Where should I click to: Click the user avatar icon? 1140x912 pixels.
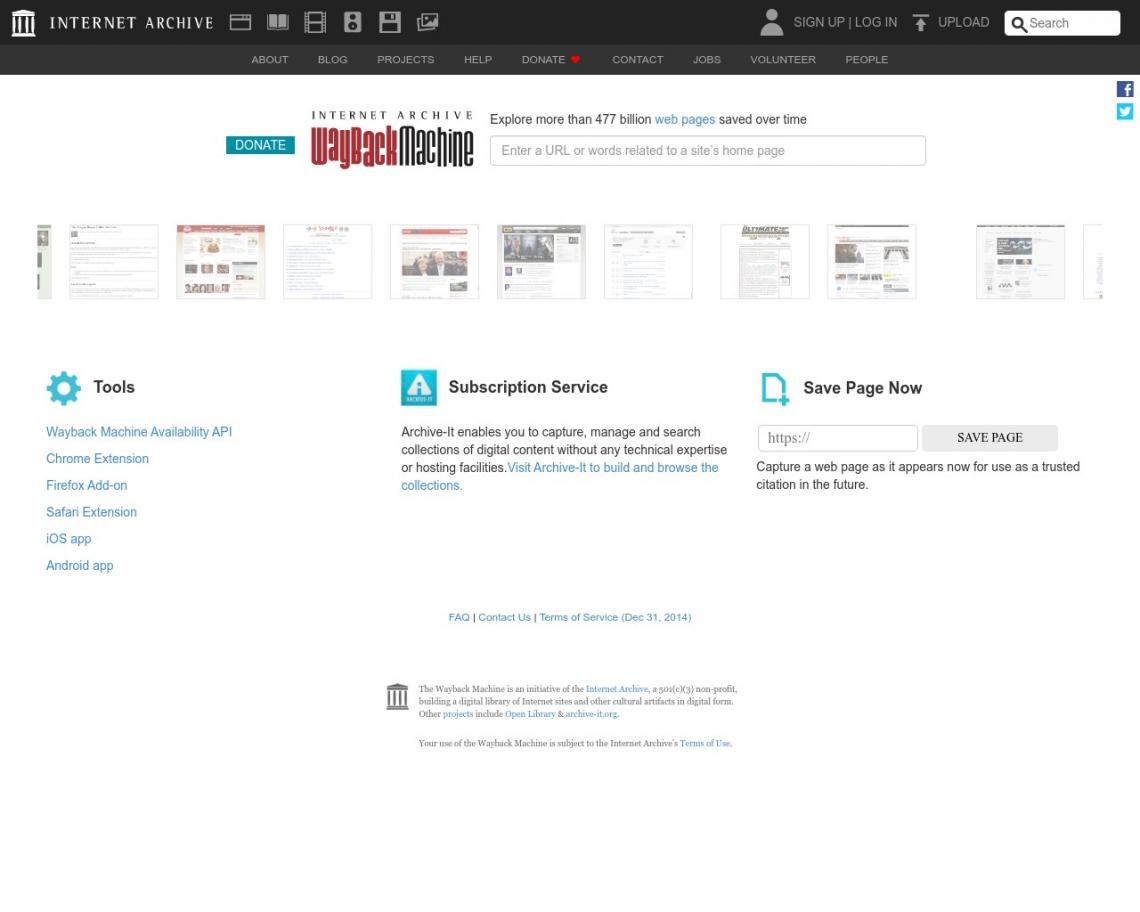tap(771, 23)
